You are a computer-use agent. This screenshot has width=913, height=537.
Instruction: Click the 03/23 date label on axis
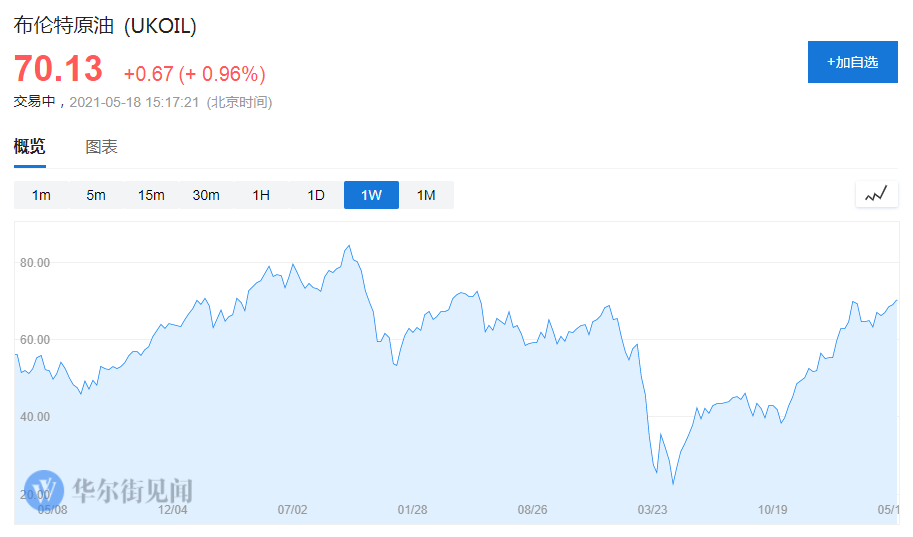652,510
